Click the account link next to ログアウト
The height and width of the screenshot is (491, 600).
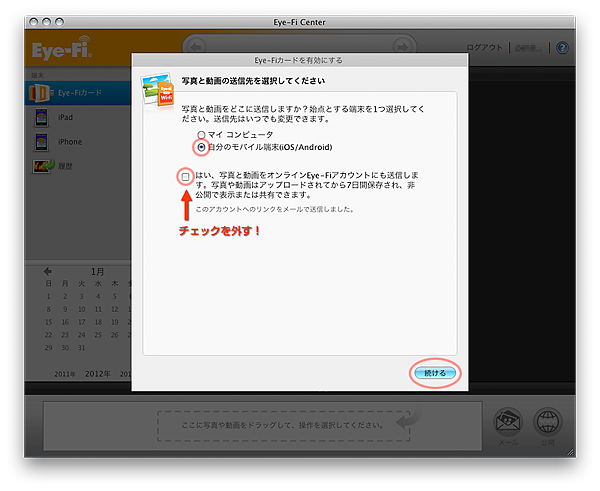[x=528, y=48]
